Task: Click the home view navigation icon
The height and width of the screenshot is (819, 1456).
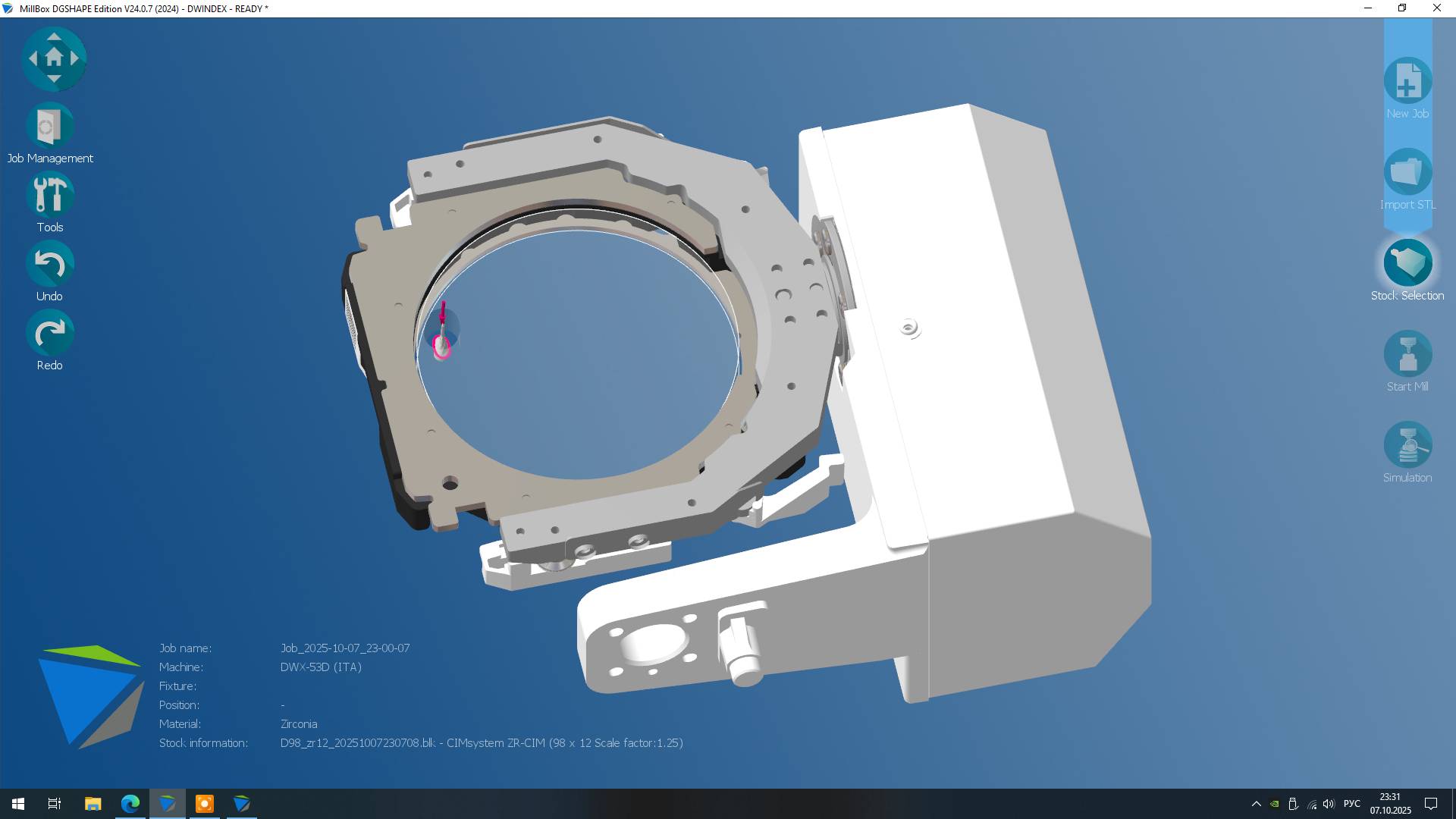Action: pos(54,58)
